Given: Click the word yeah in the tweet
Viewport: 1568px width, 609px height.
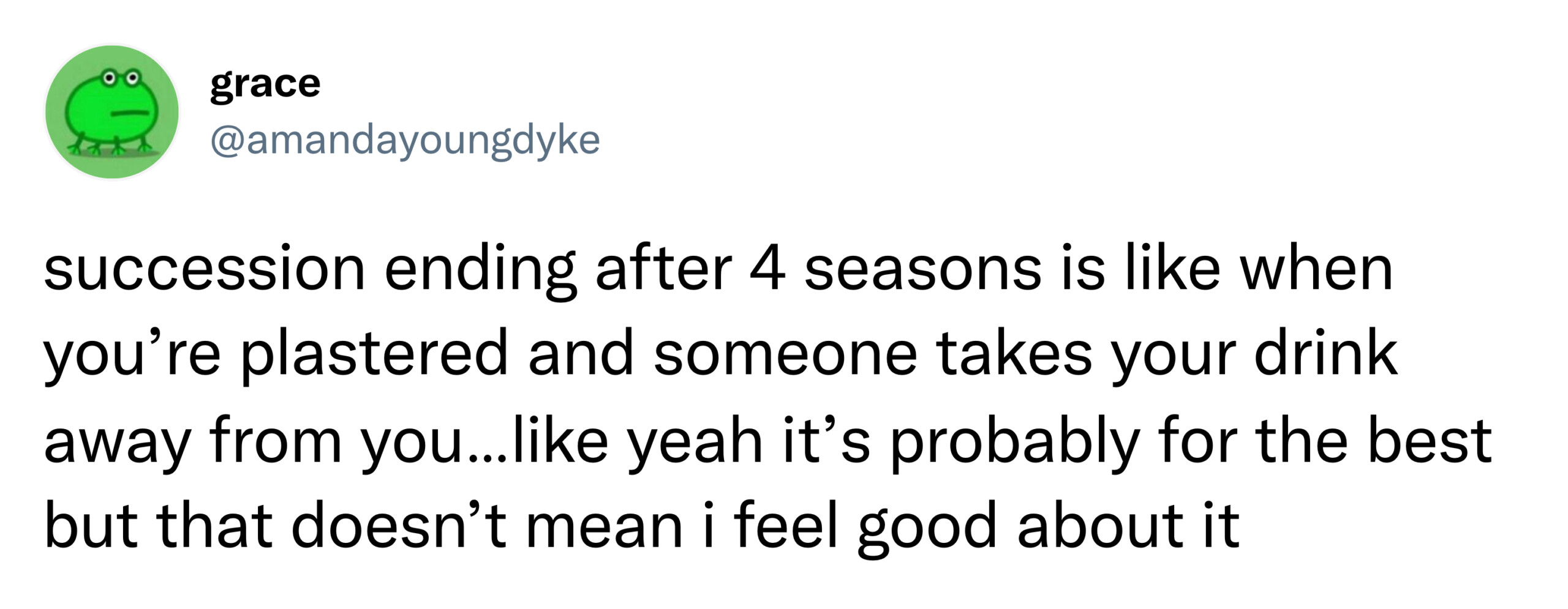Looking at the screenshot, I should (x=696, y=442).
